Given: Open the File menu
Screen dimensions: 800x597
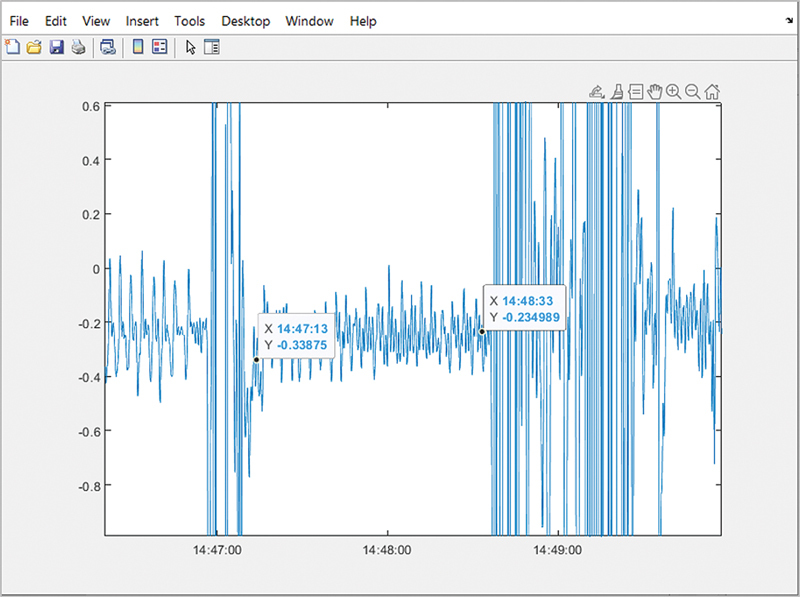Looking at the screenshot, I should point(19,21).
